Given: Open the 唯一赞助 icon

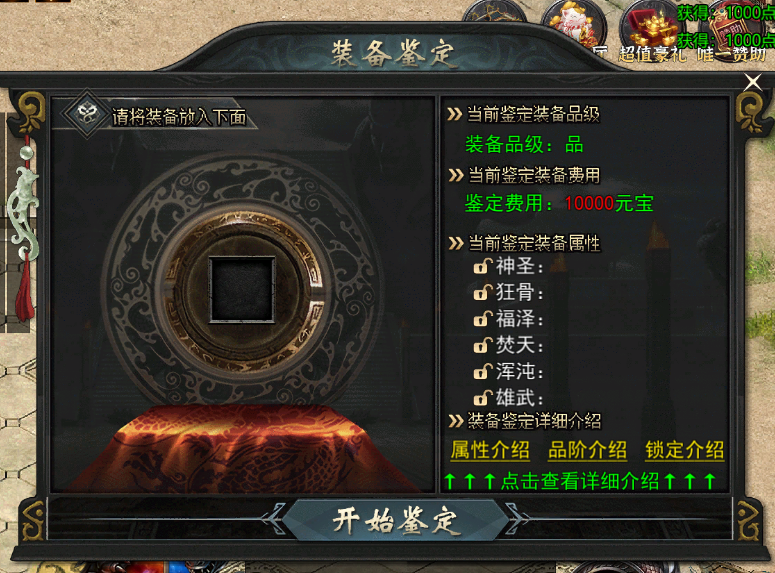Looking at the screenshot, I should coord(732,31).
